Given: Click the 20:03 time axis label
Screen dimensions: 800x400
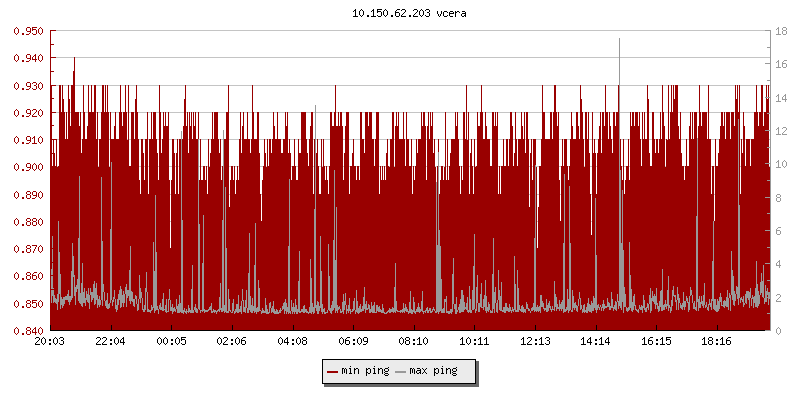Looking at the screenshot, I should pyautogui.click(x=50, y=341).
